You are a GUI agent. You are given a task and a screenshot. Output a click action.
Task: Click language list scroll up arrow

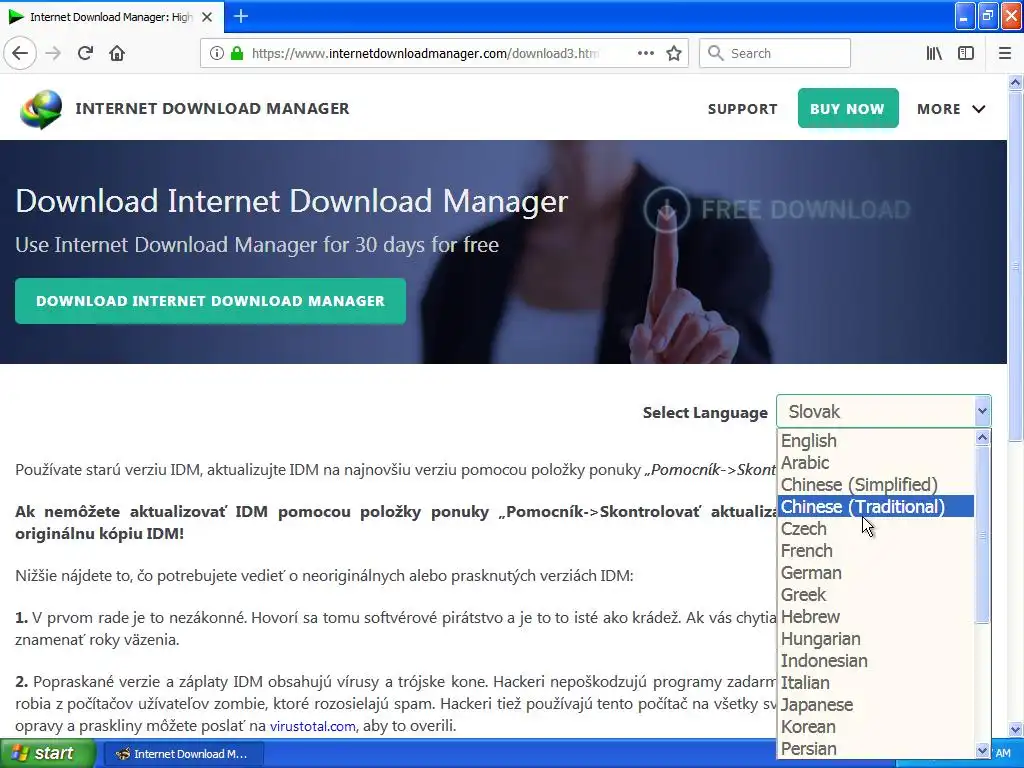point(982,438)
